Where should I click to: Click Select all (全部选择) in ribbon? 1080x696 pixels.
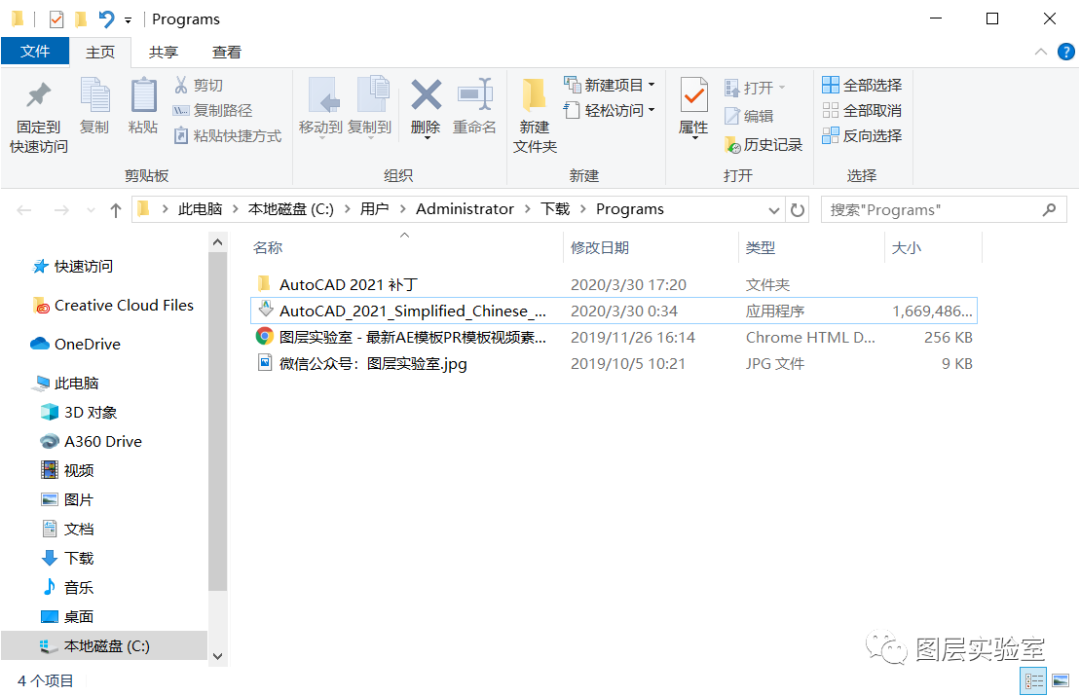(x=862, y=85)
